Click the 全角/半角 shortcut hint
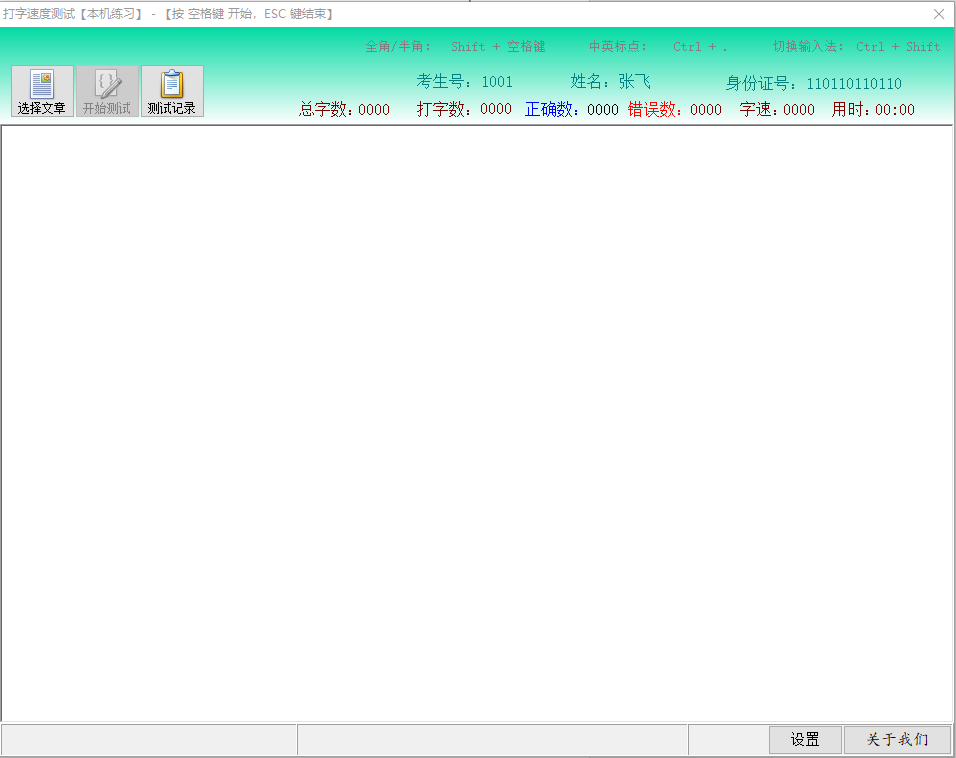 tap(455, 47)
